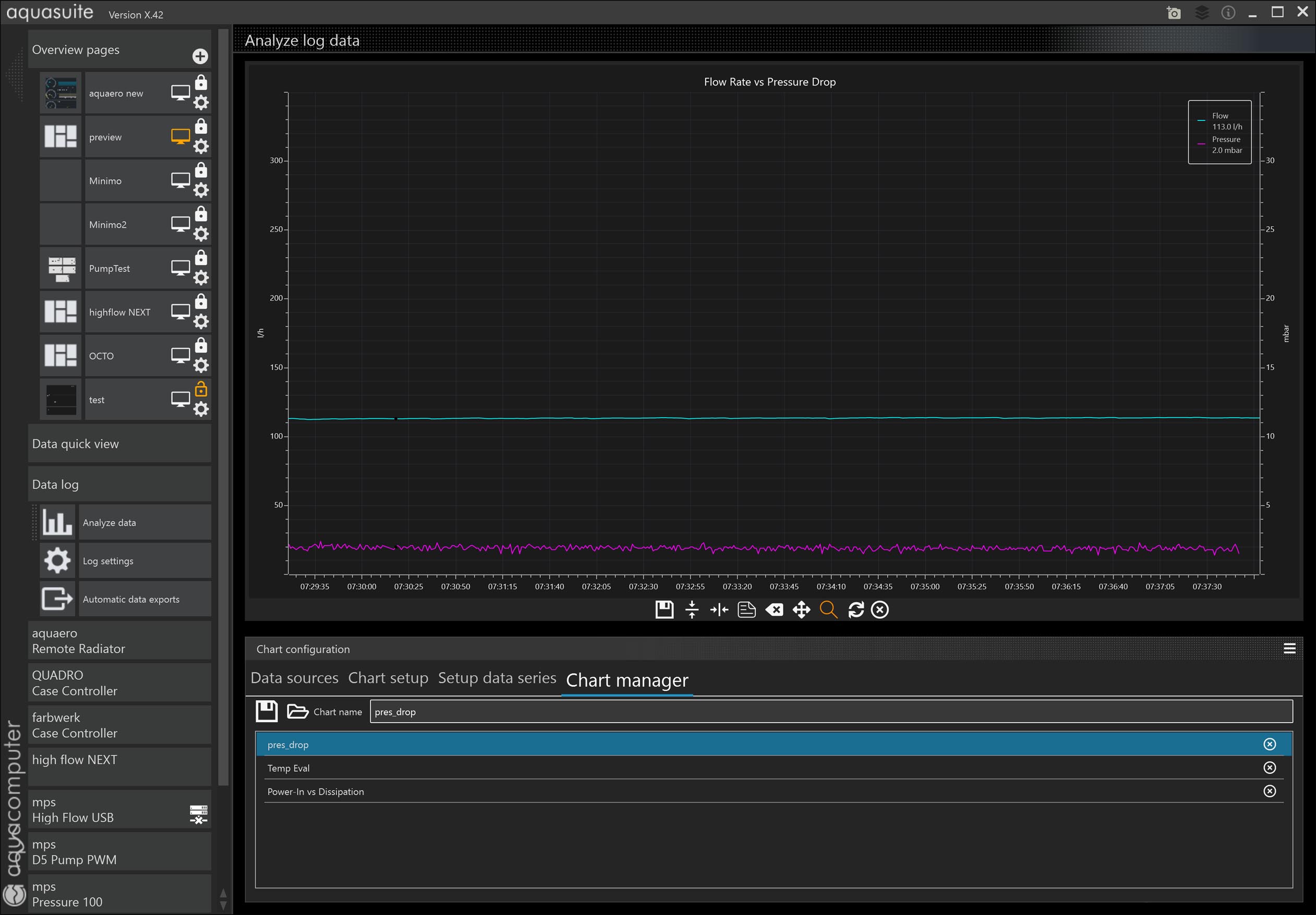1316x915 pixels.
Task: Click the pan/move chart tool icon
Action: [801, 609]
